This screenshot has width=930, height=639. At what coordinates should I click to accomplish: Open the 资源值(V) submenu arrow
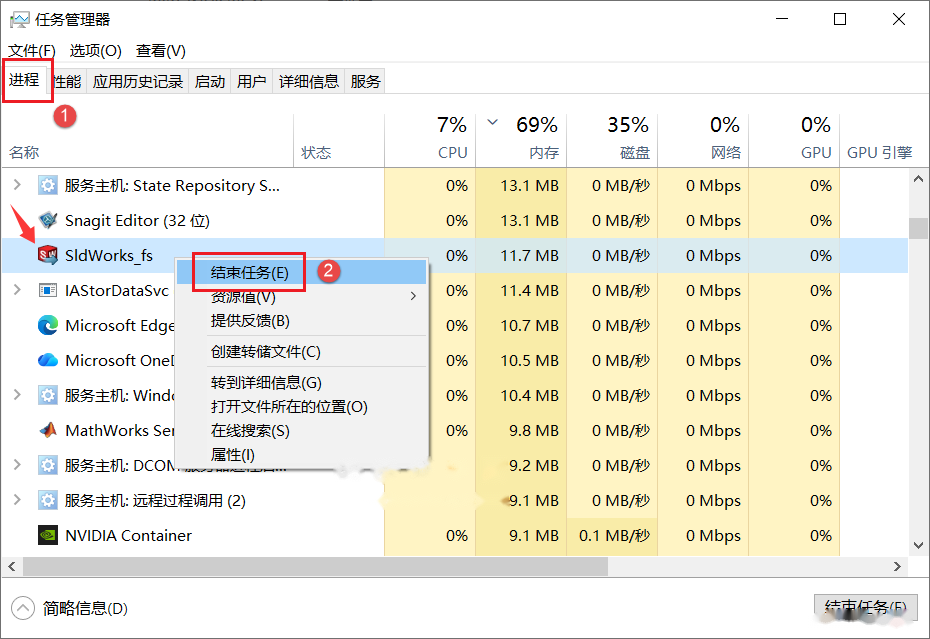(413, 296)
